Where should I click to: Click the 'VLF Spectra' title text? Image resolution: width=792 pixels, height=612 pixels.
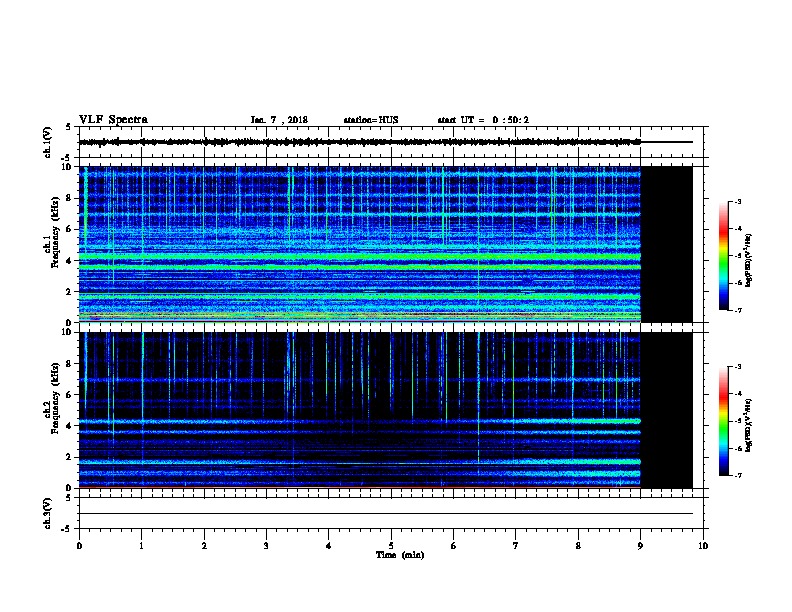tap(113, 120)
